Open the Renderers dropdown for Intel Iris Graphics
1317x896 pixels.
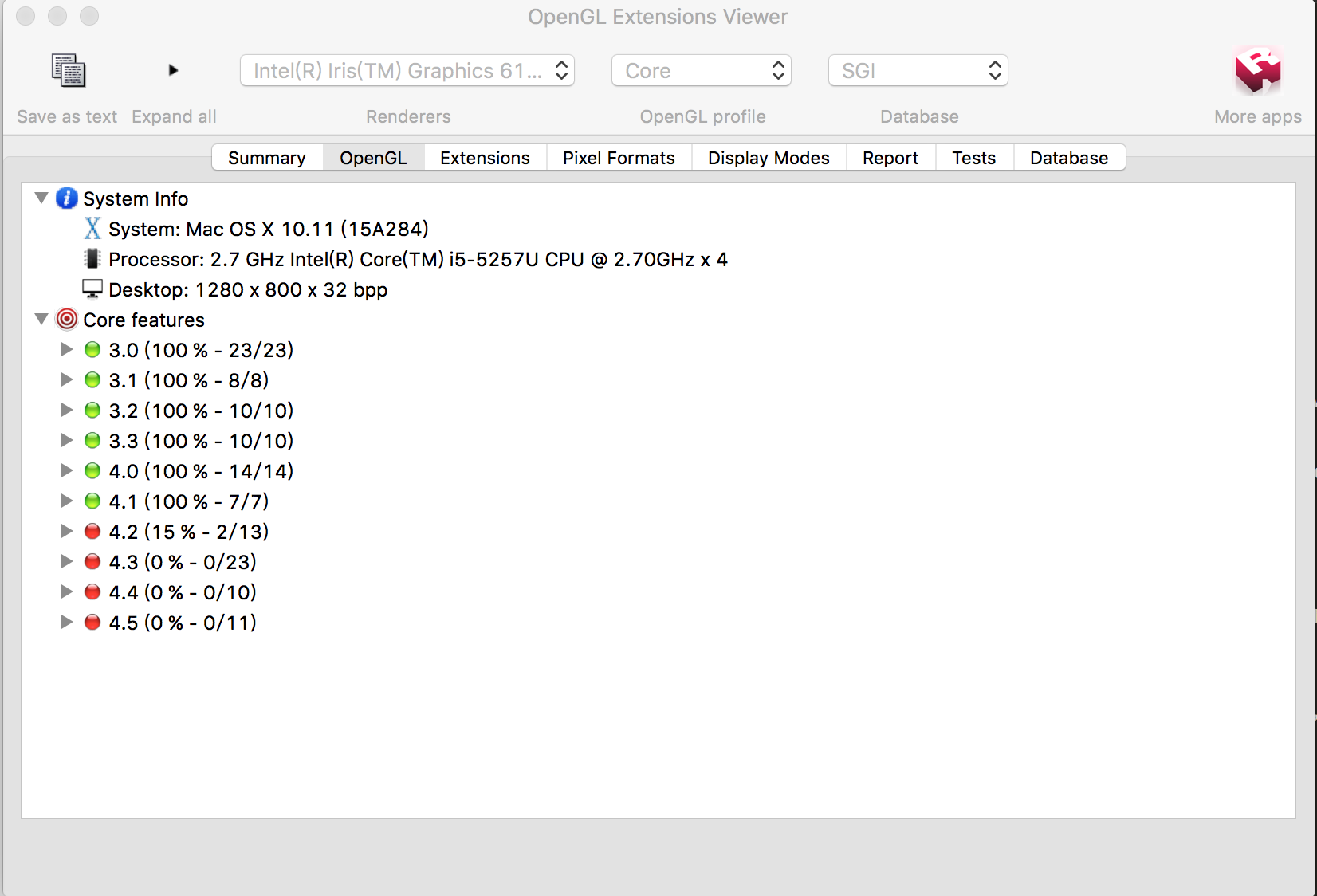407,70
